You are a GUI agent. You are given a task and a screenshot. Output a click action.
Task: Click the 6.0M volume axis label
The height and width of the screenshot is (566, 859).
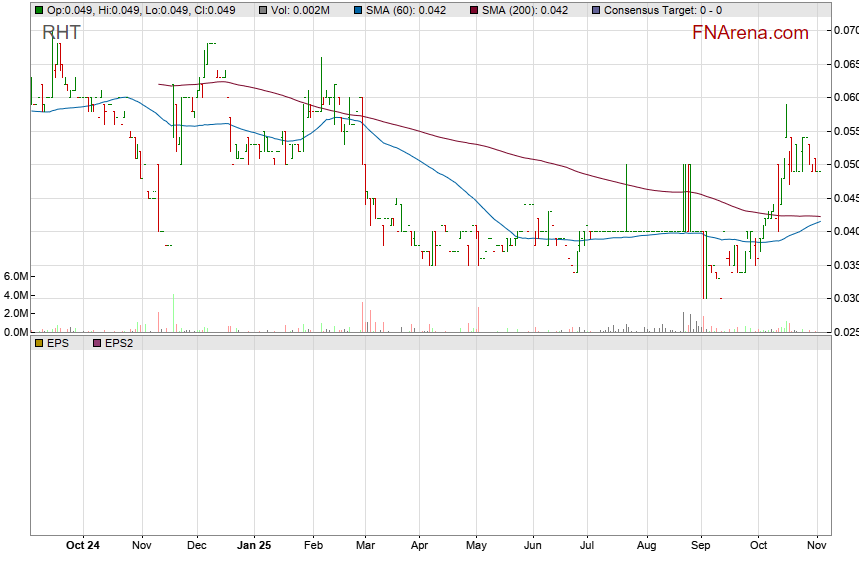15,276
